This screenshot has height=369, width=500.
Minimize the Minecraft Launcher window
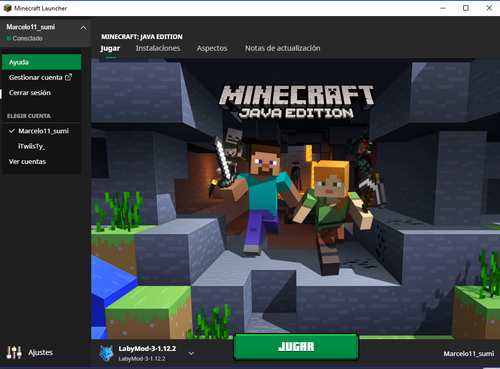pyautogui.click(x=443, y=8)
